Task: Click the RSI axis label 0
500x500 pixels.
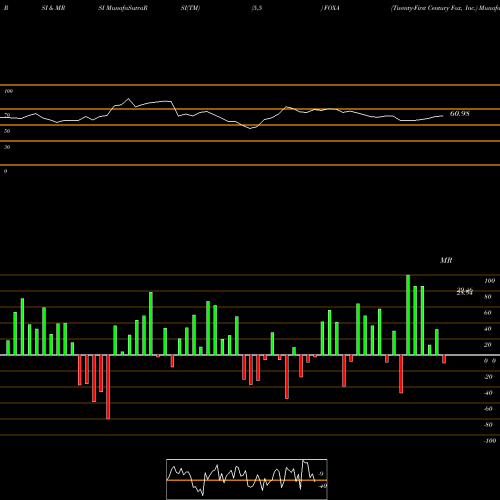Action: tap(5, 171)
